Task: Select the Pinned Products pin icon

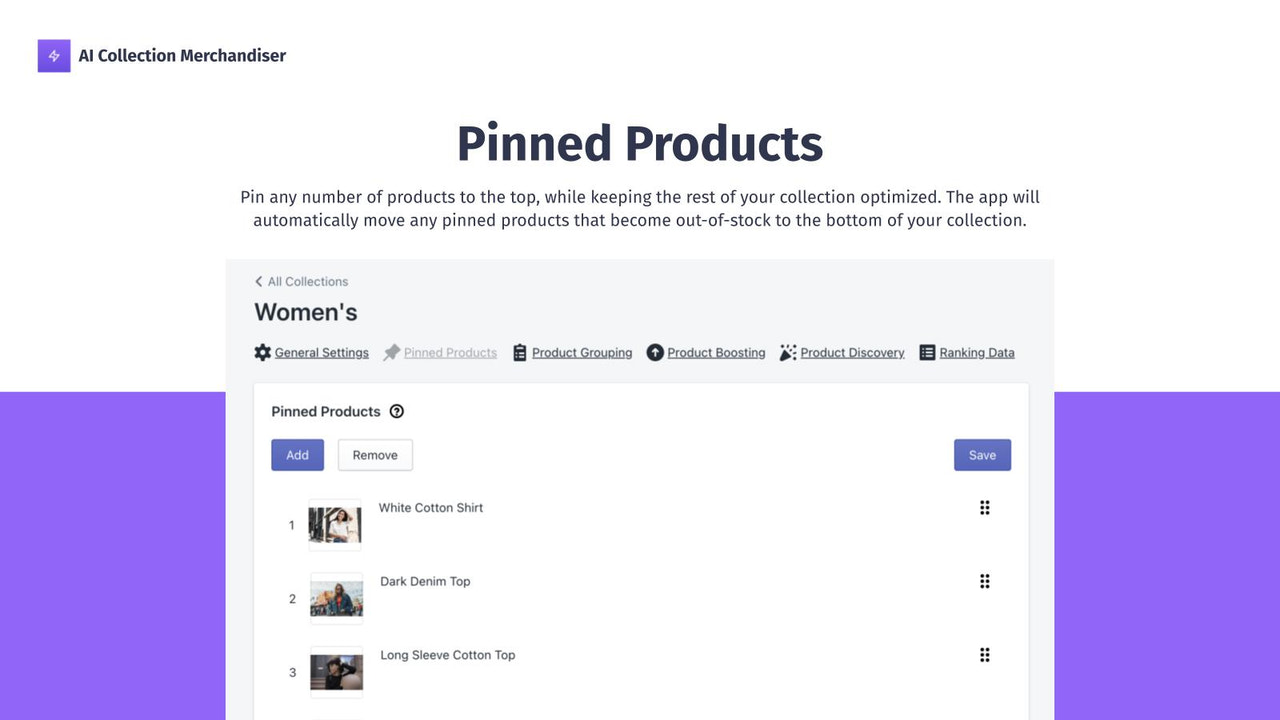Action: [x=393, y=352]
